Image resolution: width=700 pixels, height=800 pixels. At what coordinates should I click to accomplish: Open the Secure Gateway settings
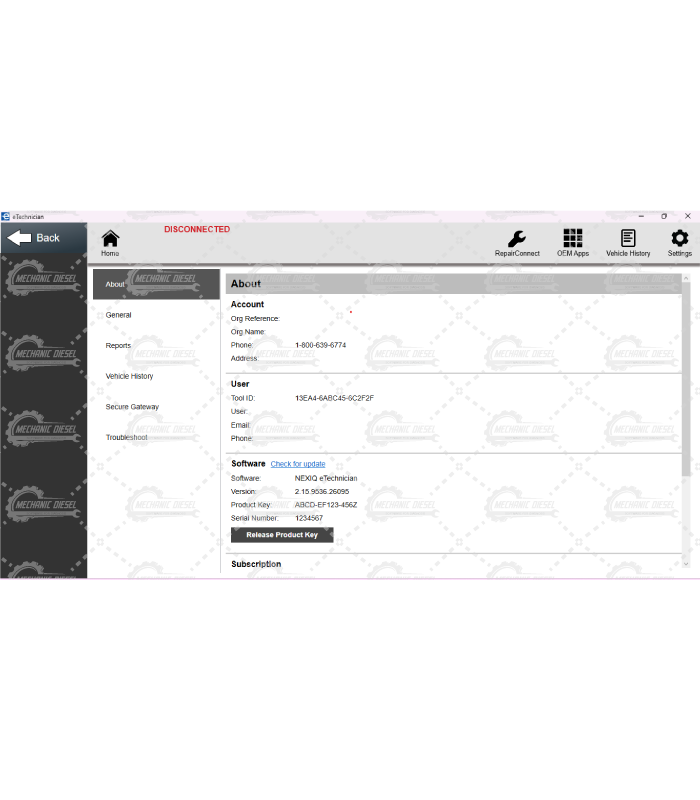tap(132, 407)
